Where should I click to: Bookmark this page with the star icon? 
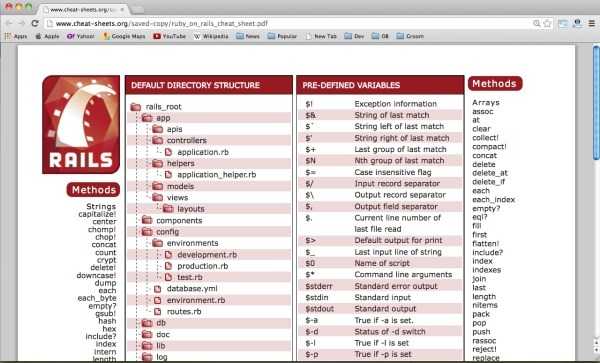coord(548,23)
